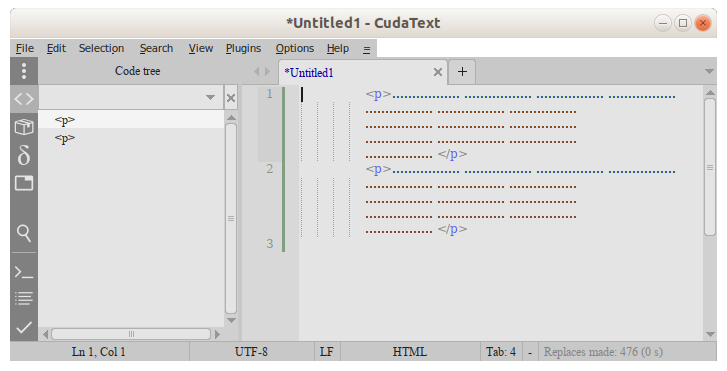Change the HTML lexer in status bar
The height and width of the screenshot is (371, 727).
click(410, 352)
